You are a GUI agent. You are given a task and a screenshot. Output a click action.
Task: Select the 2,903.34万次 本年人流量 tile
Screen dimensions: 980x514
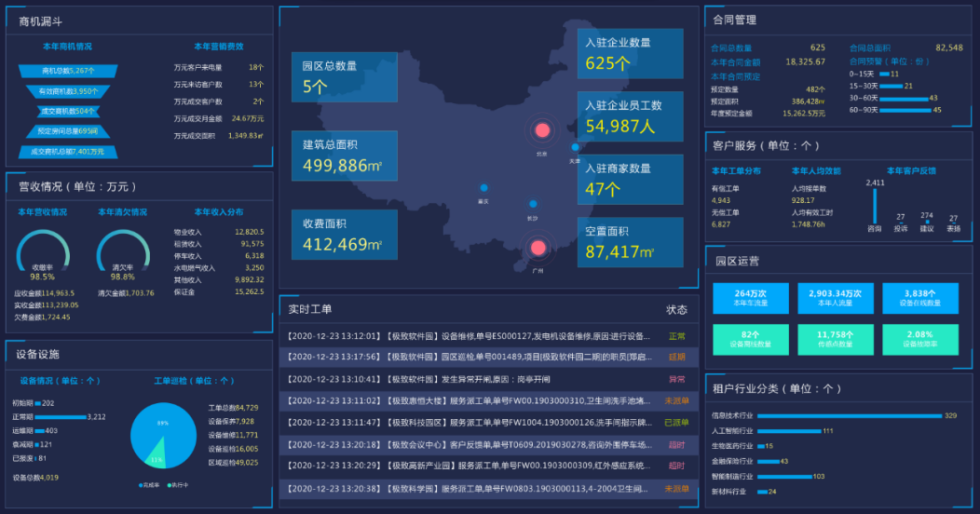835,298
